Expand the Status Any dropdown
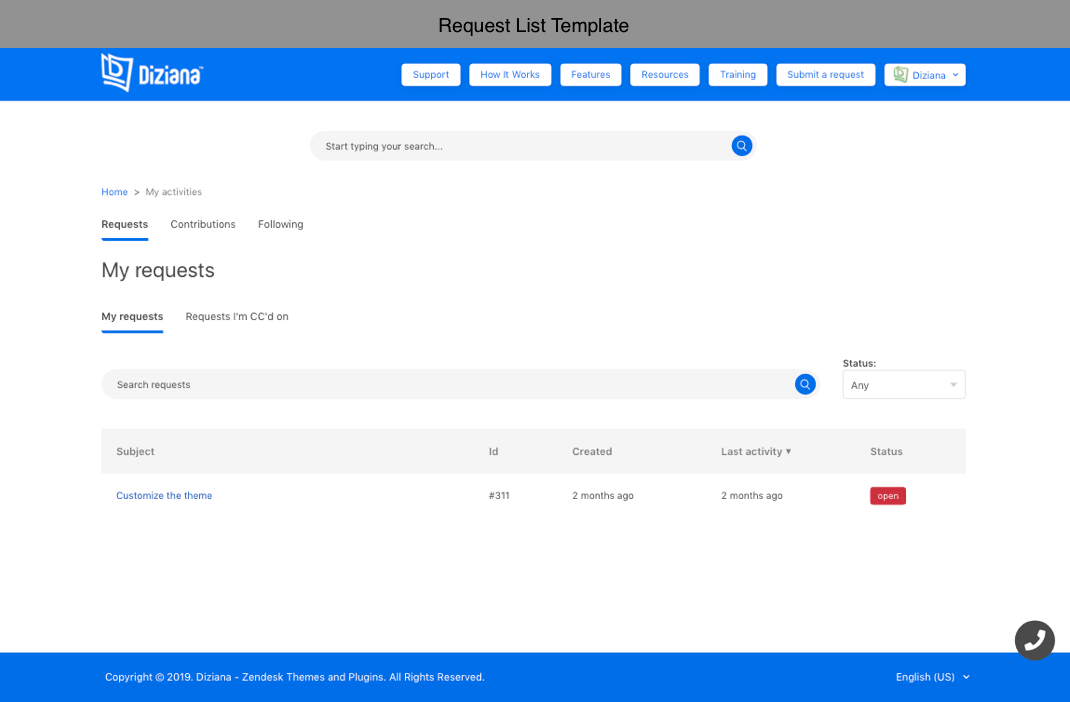The width and height of the screenshot is (1070, 702). click(903, 385)
